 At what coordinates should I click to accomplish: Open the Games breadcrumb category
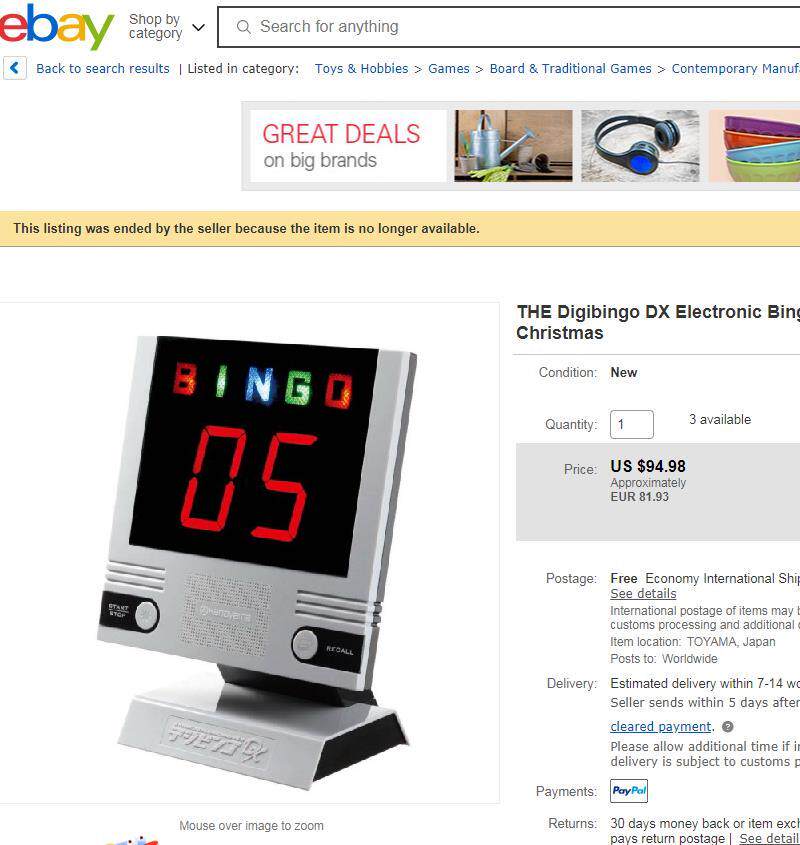[x=449, y=68]
